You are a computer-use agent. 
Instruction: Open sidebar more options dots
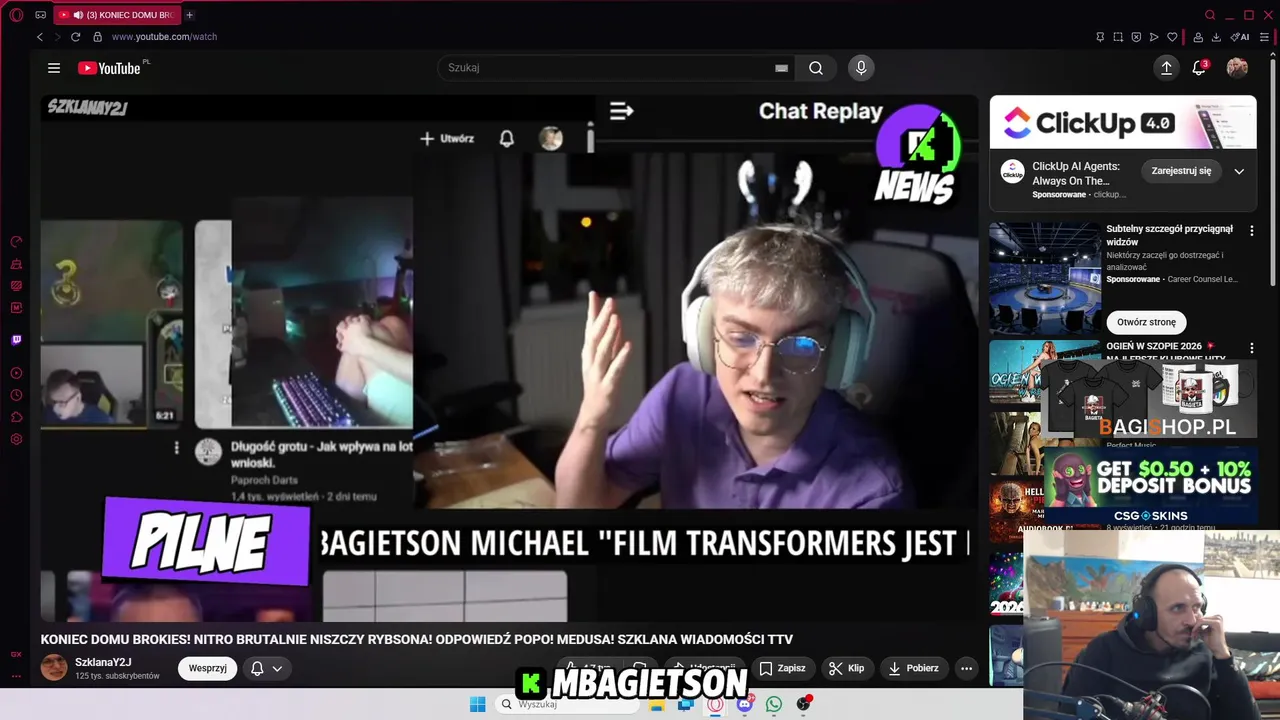pyautogui.click(x=16, y=676)
